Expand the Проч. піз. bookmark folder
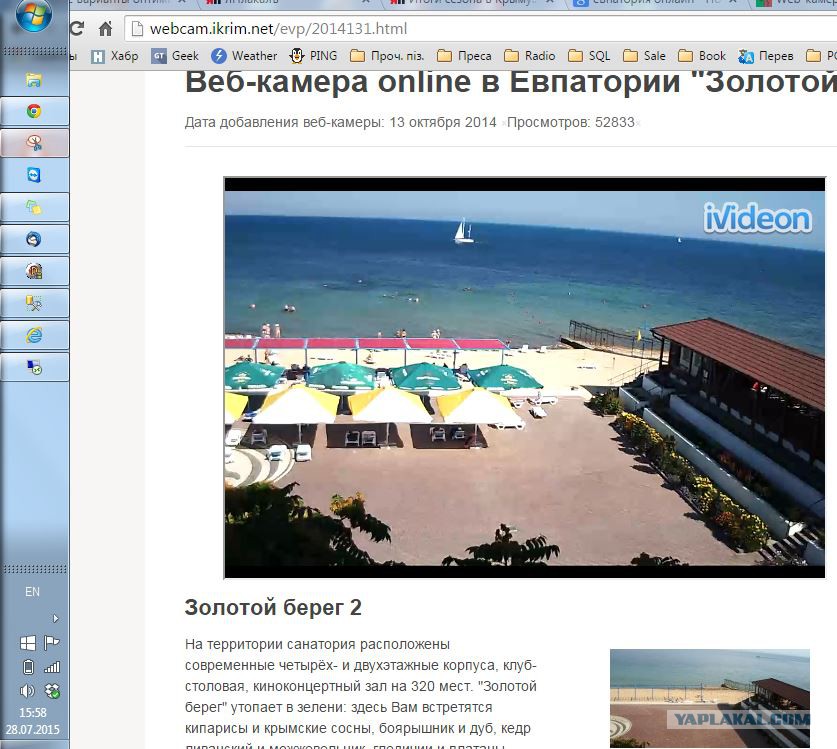This screenshot has height=749, width=837. click(388, 56)
